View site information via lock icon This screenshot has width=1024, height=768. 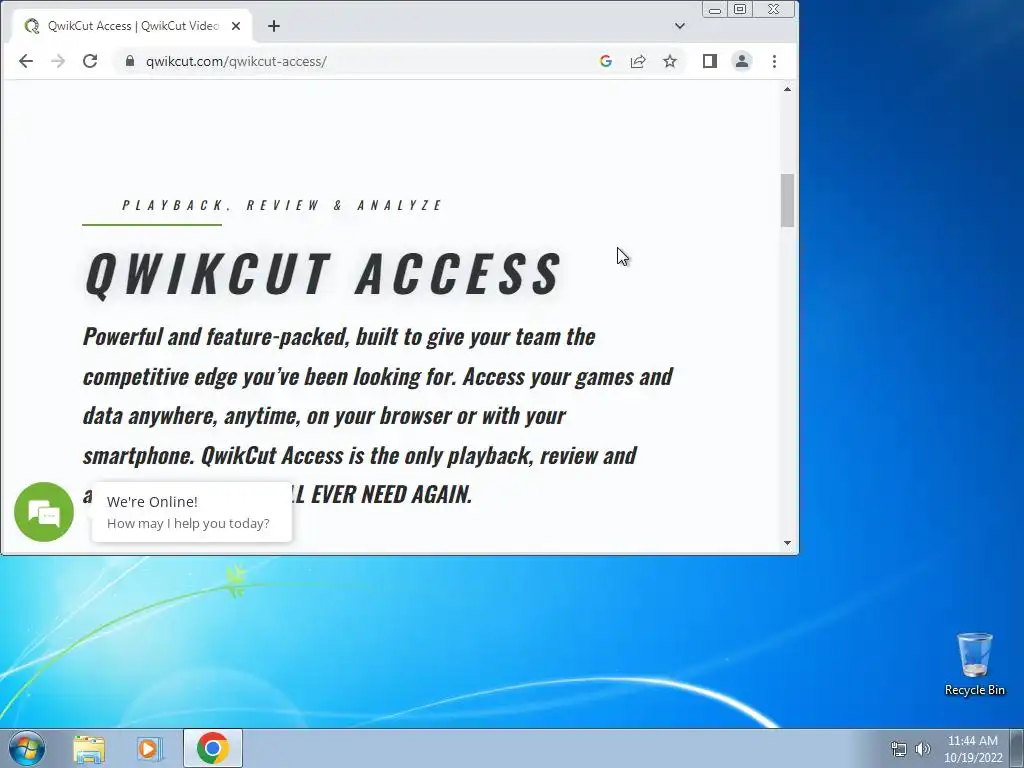tap(130, 61)
